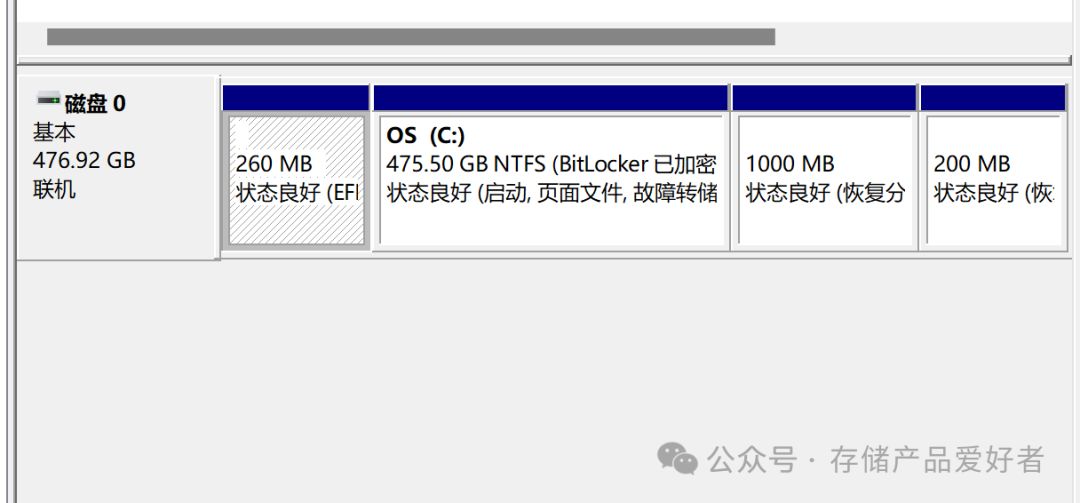Click the horizontal scrollbar thumb
Viewport: 1080px width, 503px height.
coord(410,37)
